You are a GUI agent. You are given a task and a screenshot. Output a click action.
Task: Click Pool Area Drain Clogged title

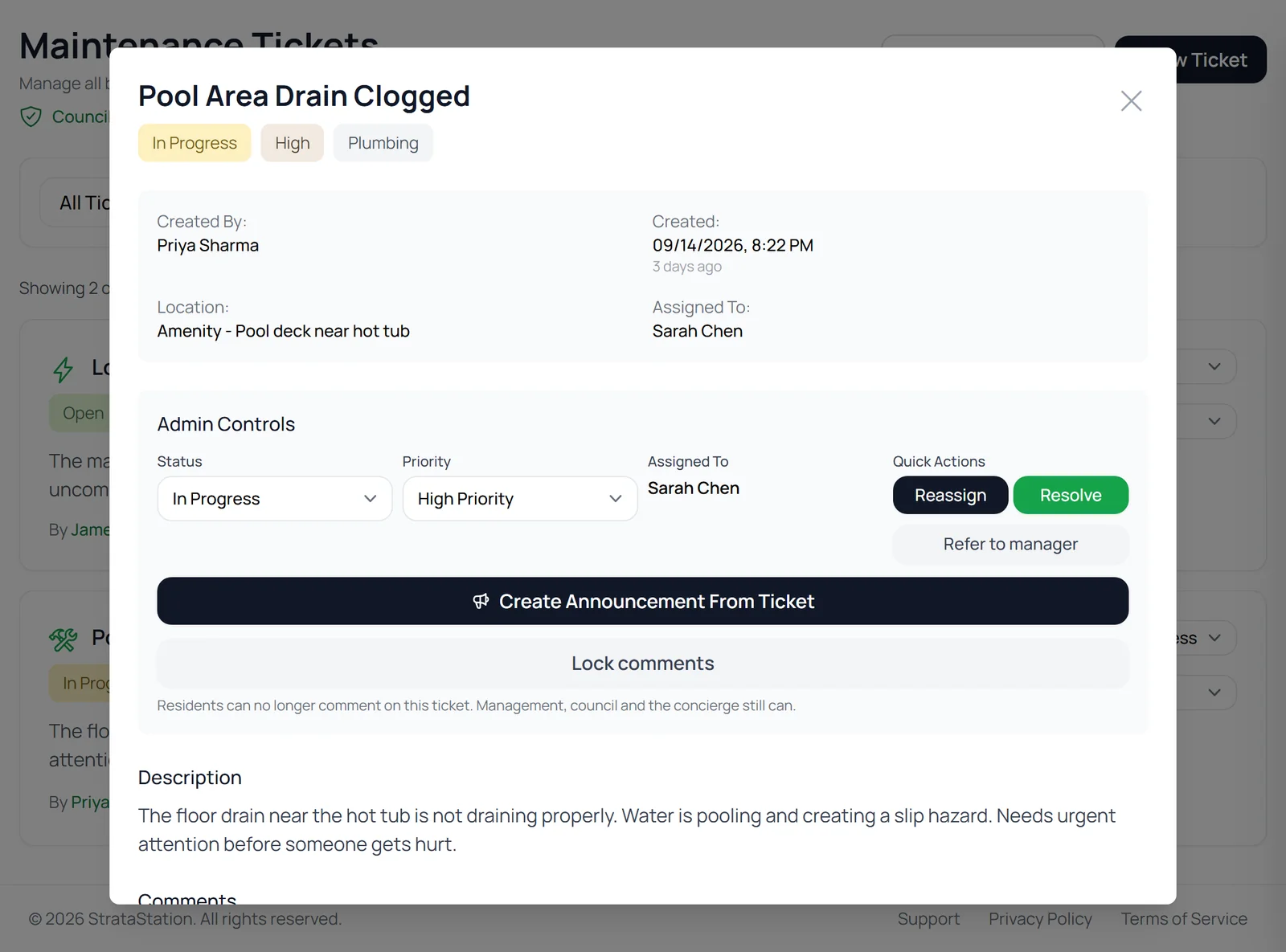(x=304, y=96)
